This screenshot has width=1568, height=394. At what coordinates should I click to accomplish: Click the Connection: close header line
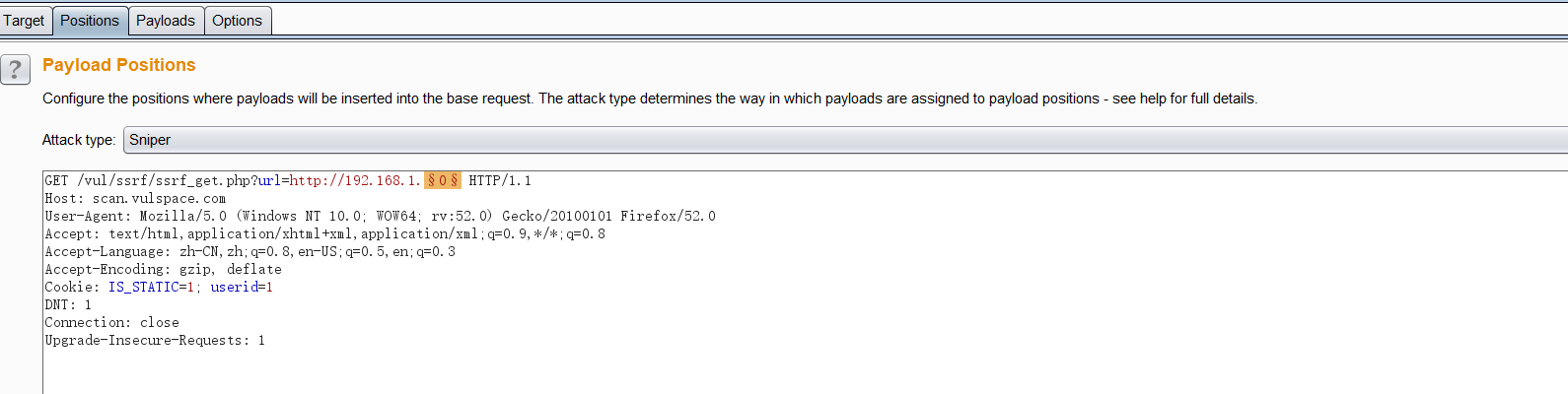pyautogui.click(x=111, y=323)
